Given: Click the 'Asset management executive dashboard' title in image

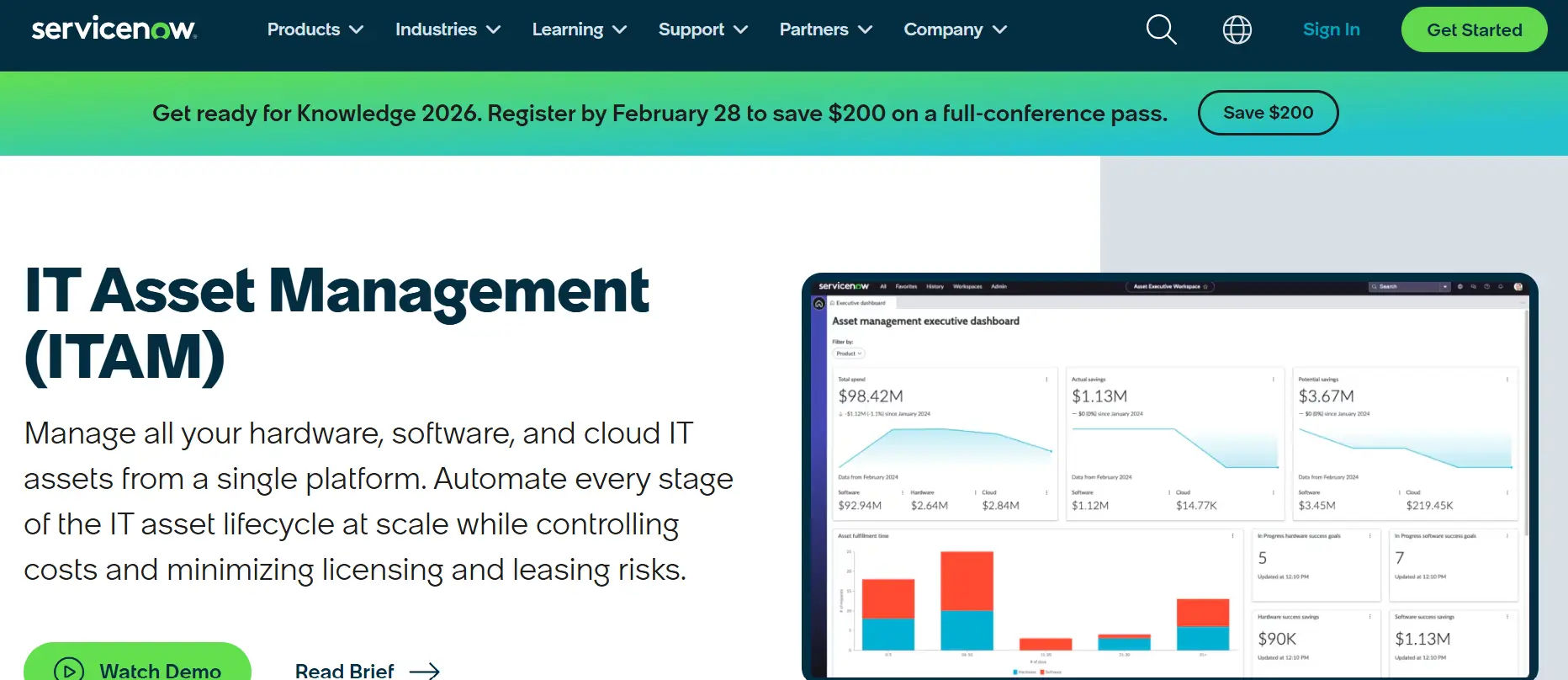Looking at the screenshot, I should click(x=925, y=321).
